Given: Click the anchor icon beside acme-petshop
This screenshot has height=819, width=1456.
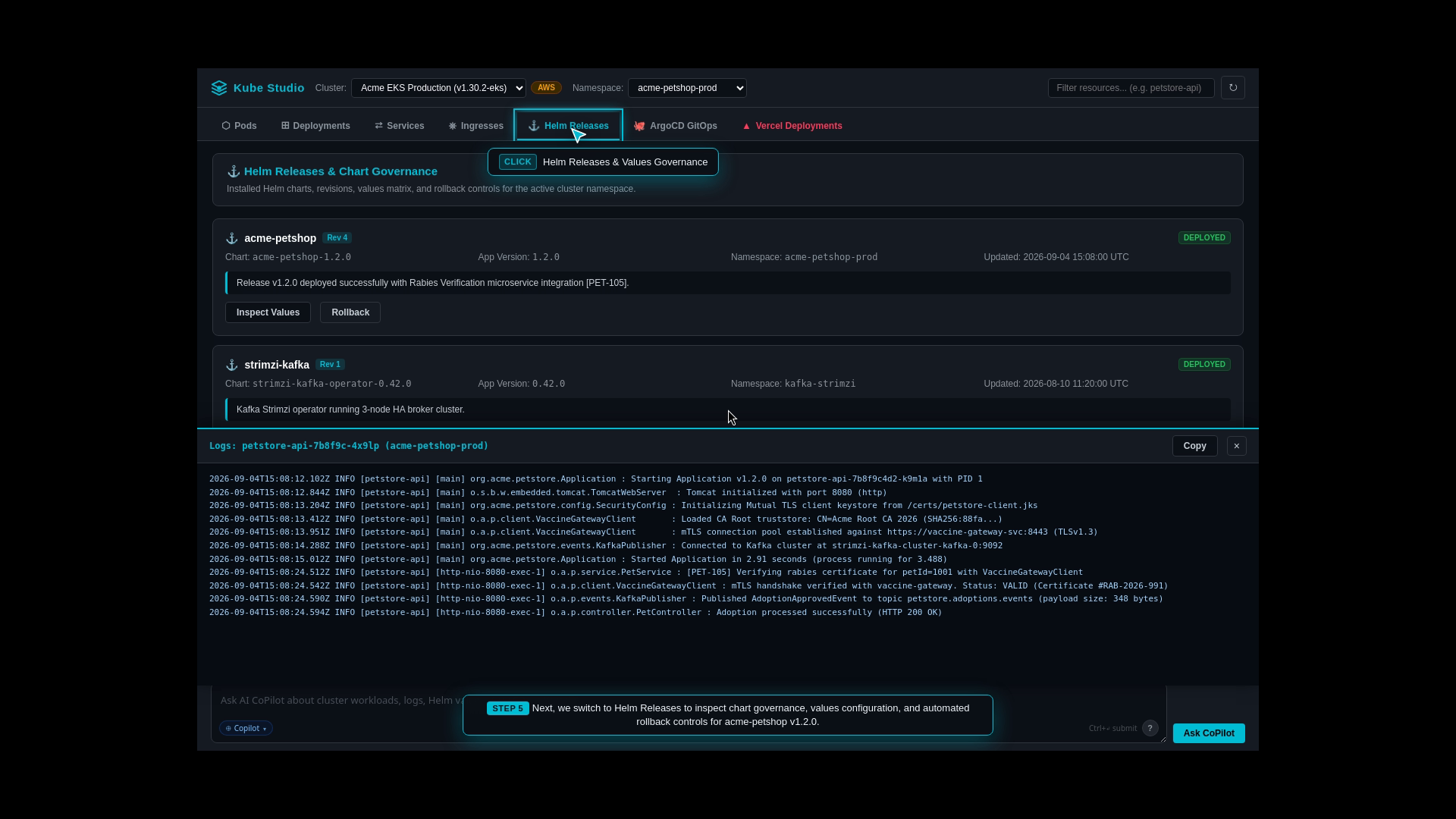Looking at the screenshot, I should [232, 238].
